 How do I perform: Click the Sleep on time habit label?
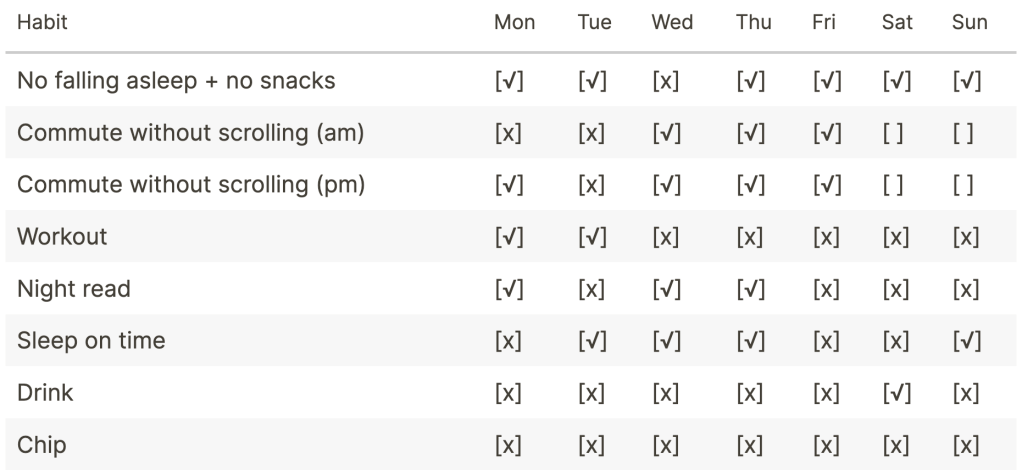(x=91, y=341)
